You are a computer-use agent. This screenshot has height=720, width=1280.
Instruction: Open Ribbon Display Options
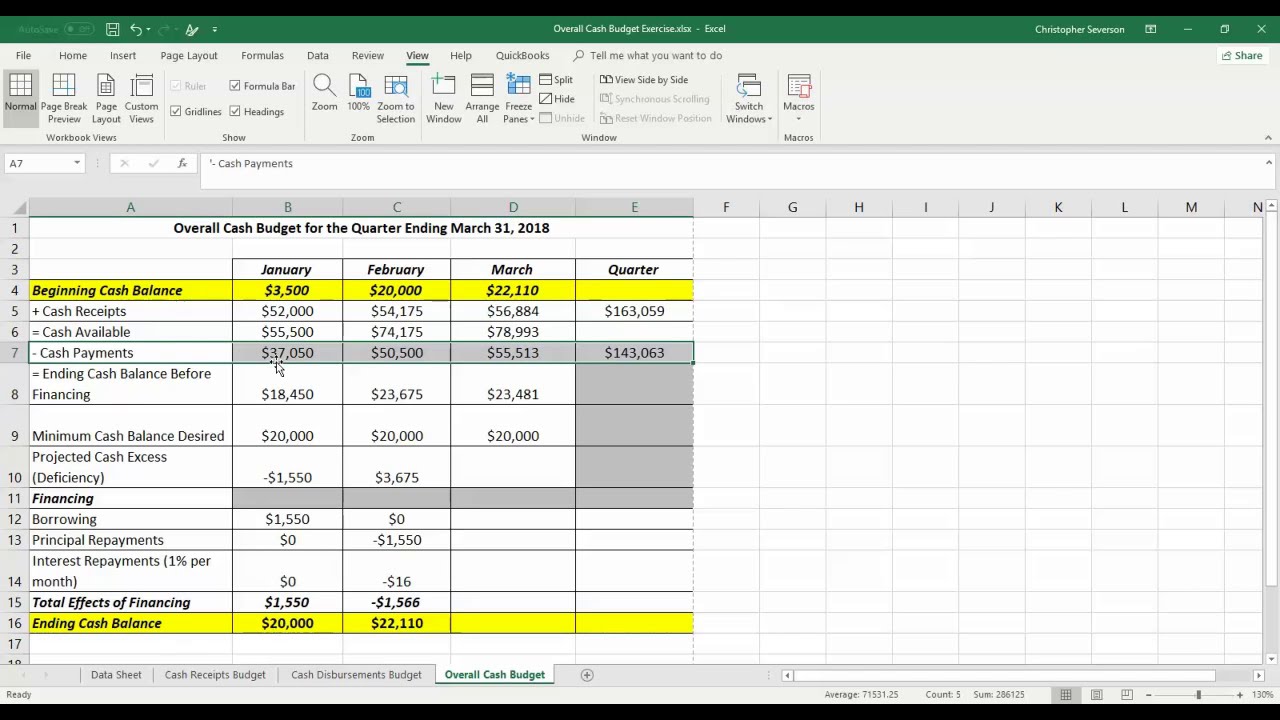[x=1151, y=29]
